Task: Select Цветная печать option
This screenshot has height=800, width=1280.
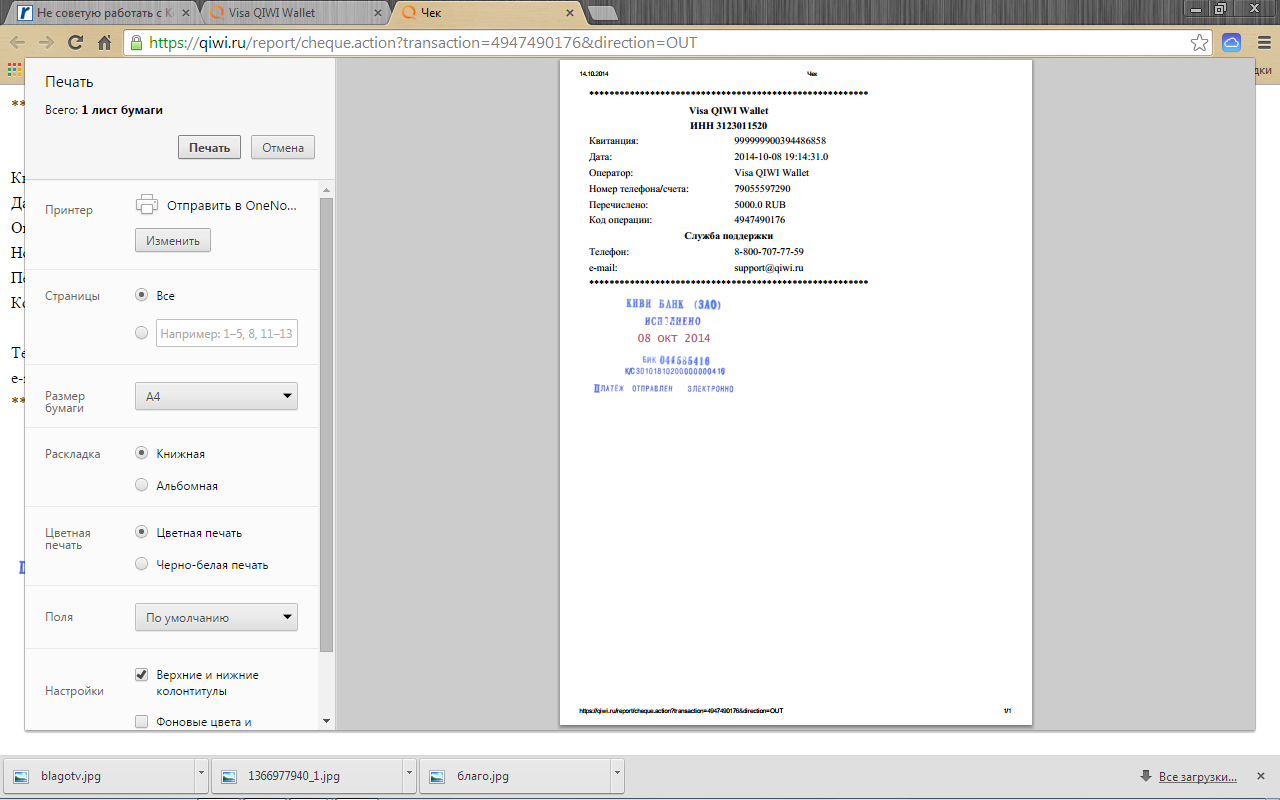Action: (x=142, y=532)
